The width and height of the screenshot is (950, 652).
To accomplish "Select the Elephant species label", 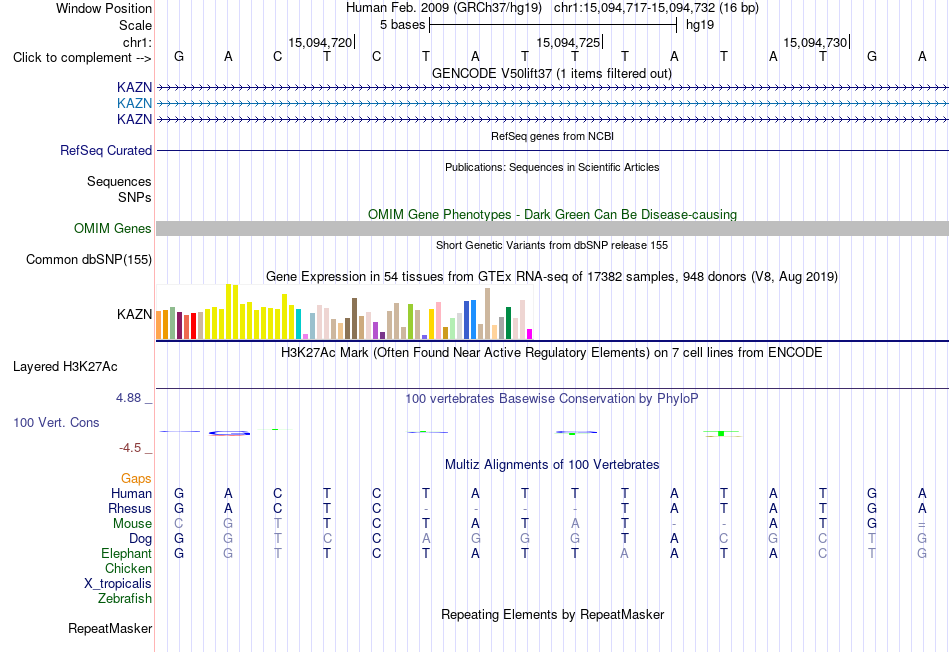I will pos(127,553).
